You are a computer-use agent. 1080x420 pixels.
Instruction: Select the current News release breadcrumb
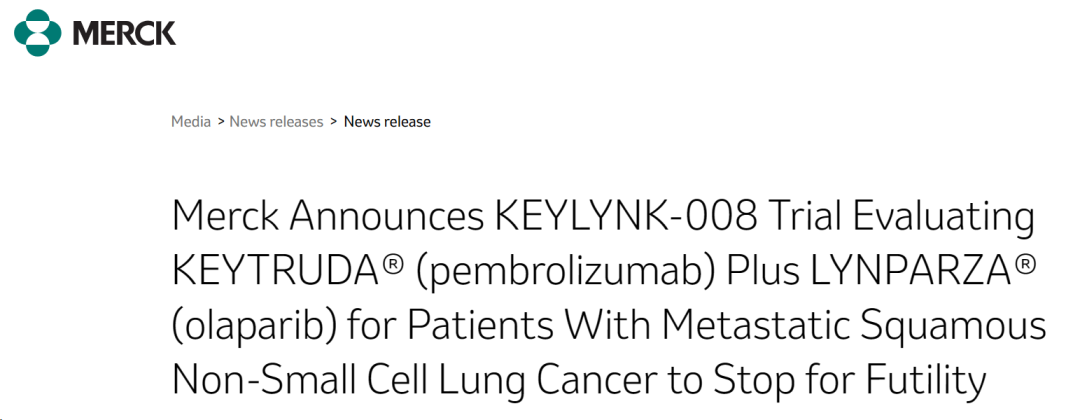coord(387,122)
